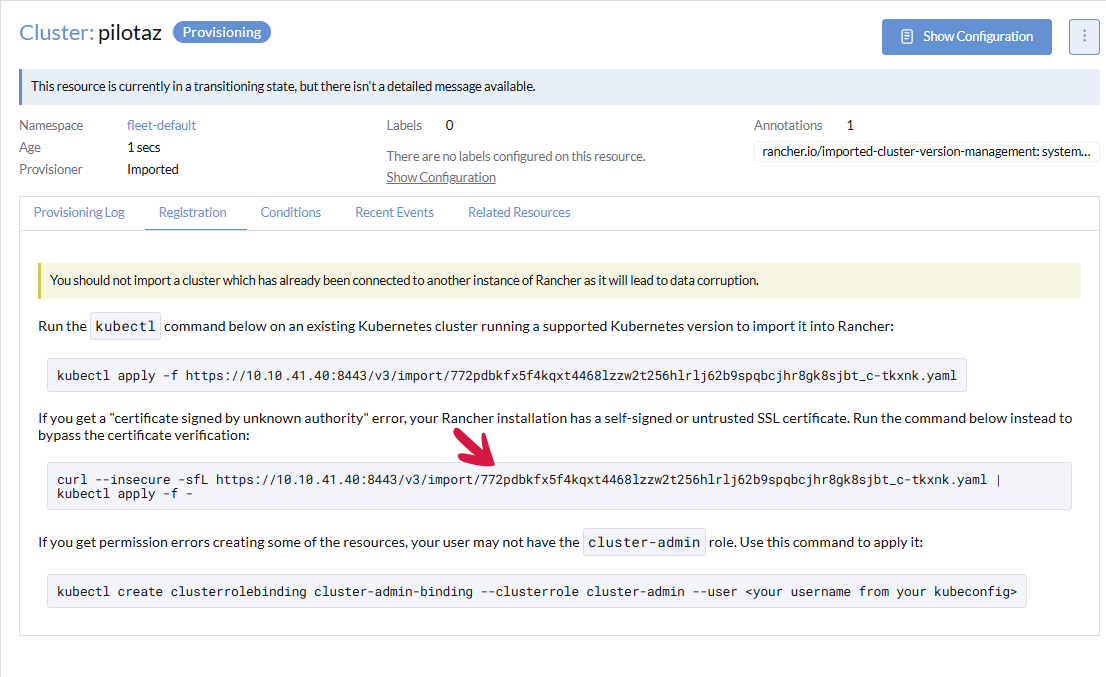Viewport: 1106px width, 677px height.
Task: Switch to the Provisioning Log tab
Action: pos(79,212)
